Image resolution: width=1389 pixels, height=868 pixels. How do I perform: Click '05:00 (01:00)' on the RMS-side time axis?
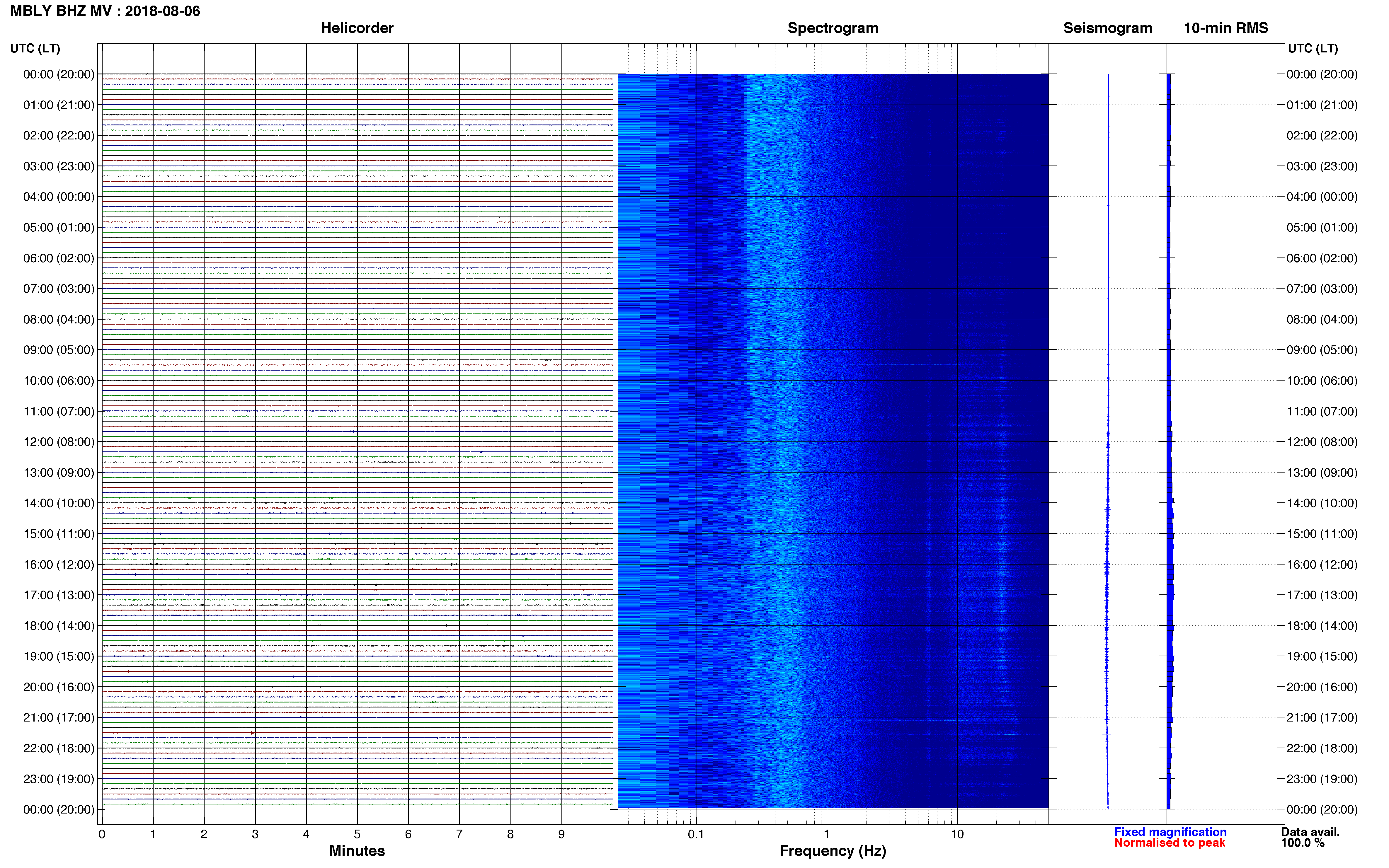pos(1322,227)
